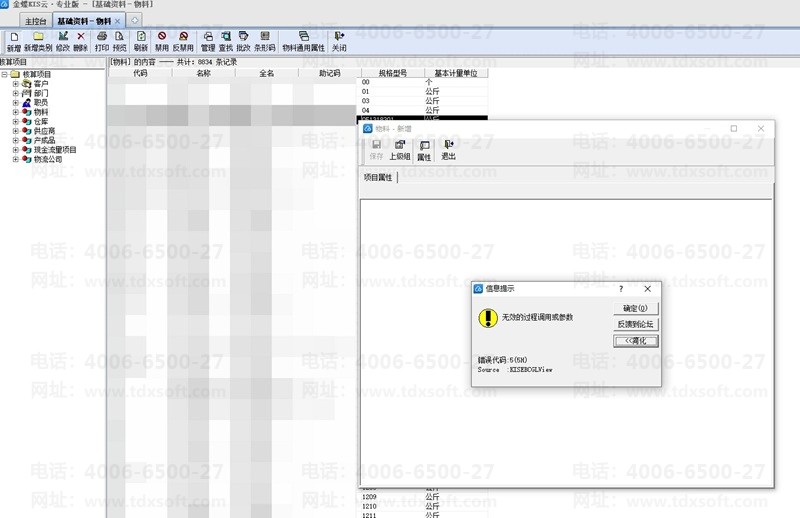Click the 确定(O) button

click(x=636, y=308)
